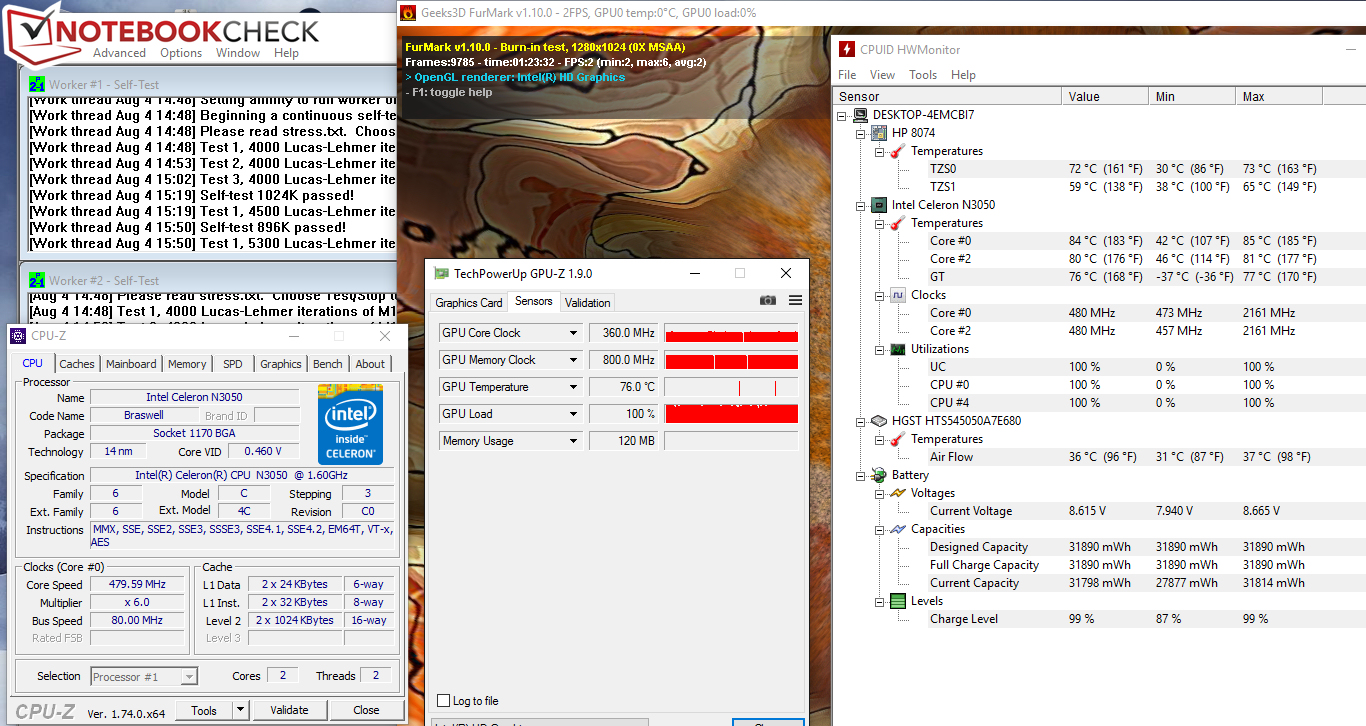The image size is (1366, 726).
Task: Click the Value column header in HWMonitor
Action: (x=1105, y=97)
